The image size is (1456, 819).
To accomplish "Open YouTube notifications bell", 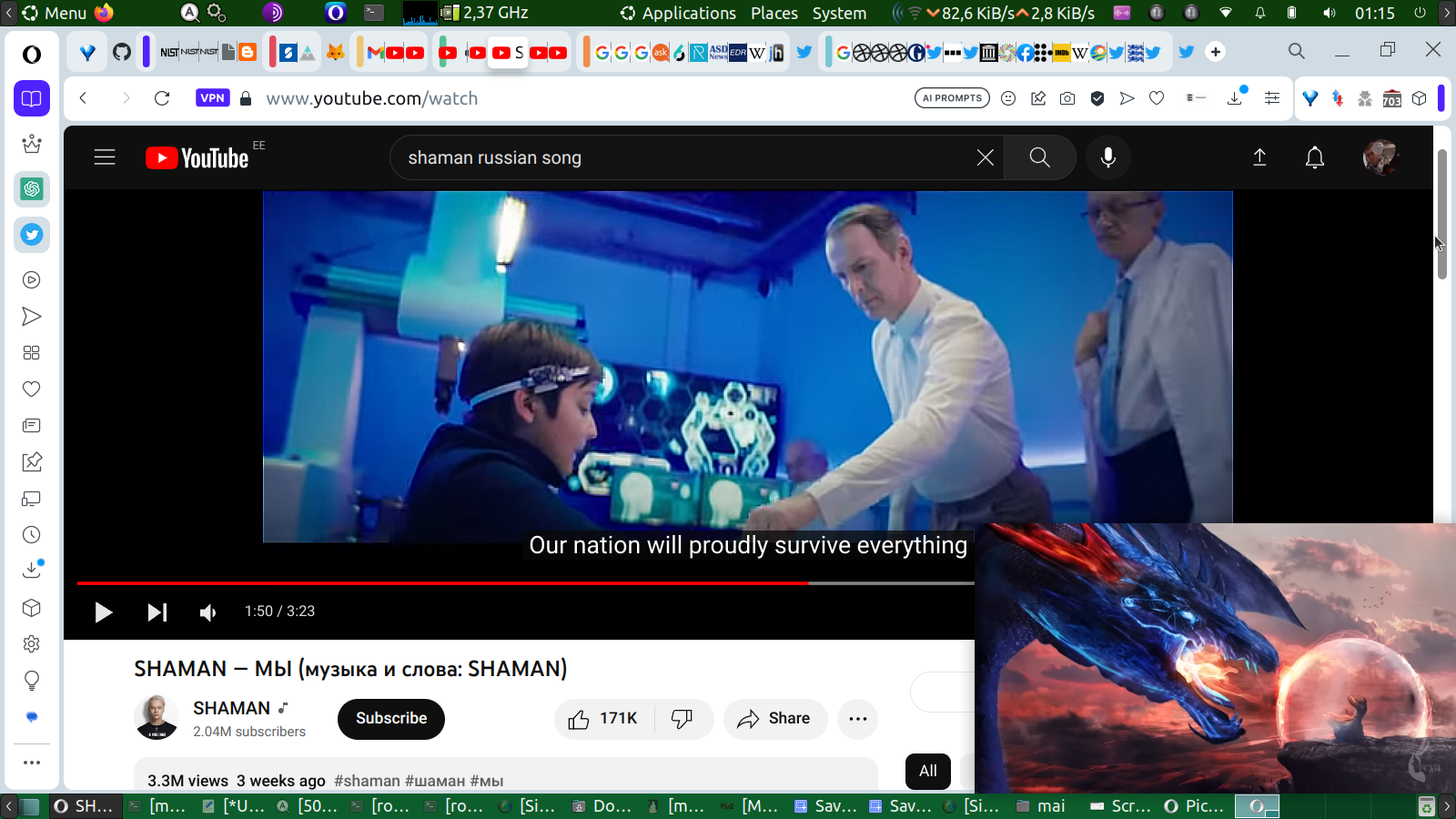I will [x=1315, y=157].
